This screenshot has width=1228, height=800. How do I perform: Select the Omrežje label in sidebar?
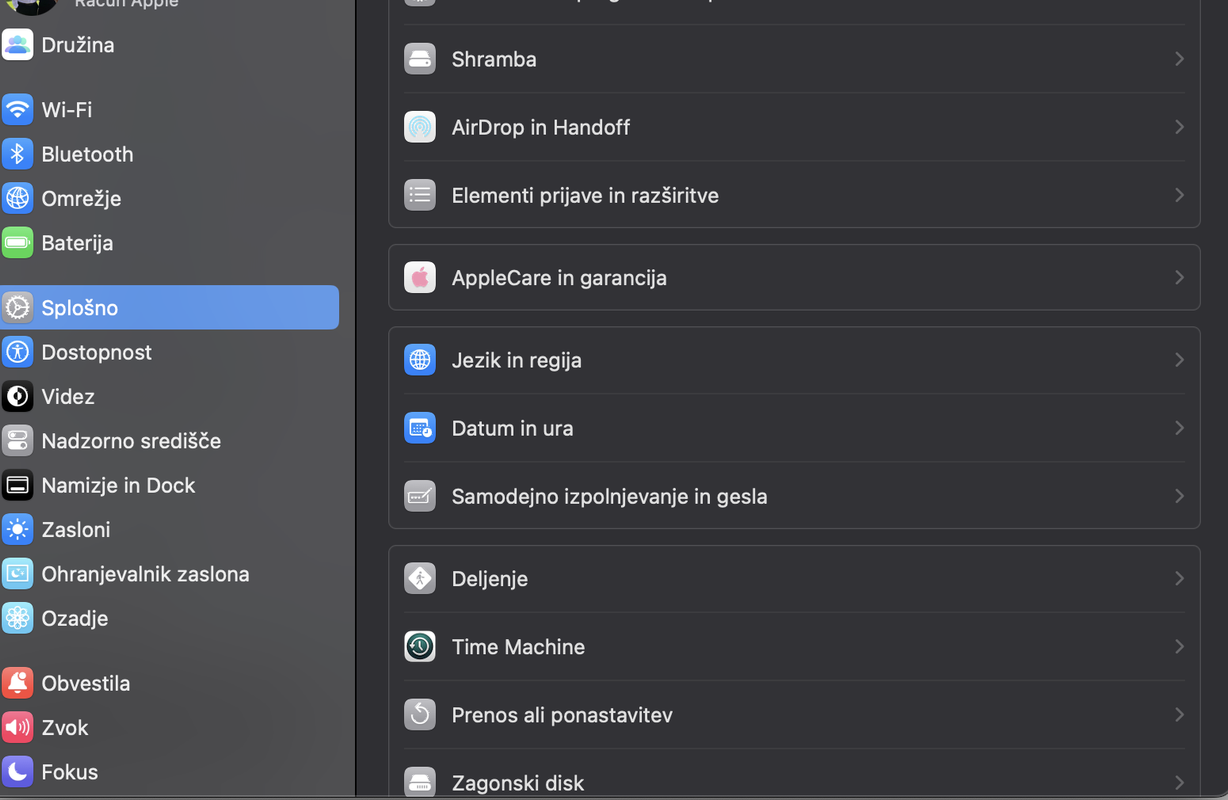click(x=81, y=198)
